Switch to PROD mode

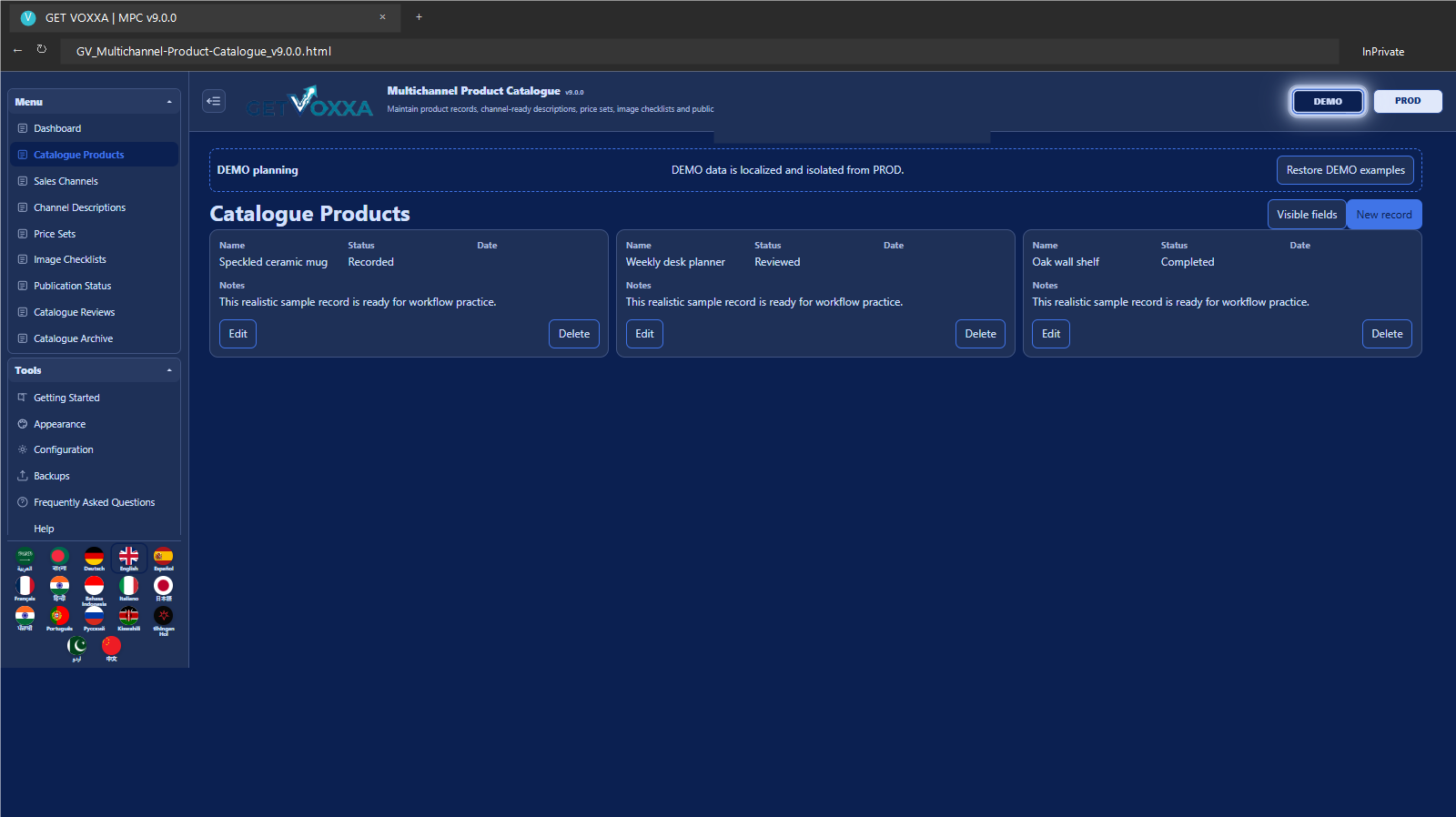(1408, 101)
